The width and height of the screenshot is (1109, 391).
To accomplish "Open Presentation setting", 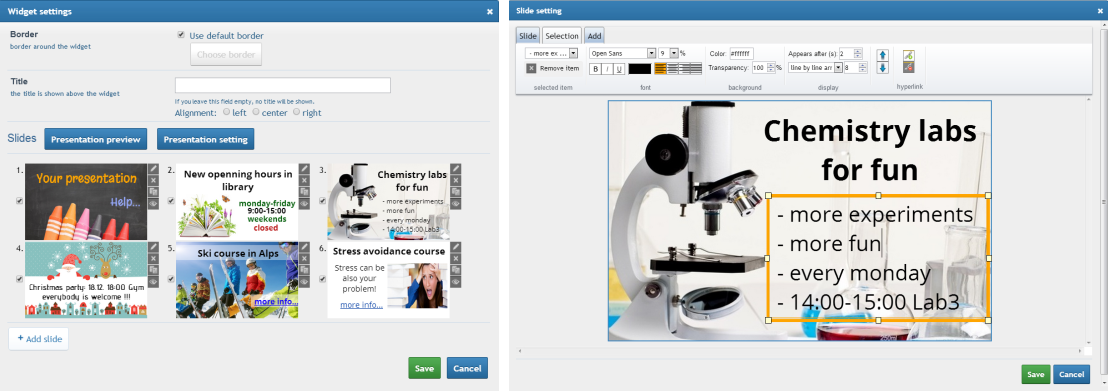I will coord(205,139).
